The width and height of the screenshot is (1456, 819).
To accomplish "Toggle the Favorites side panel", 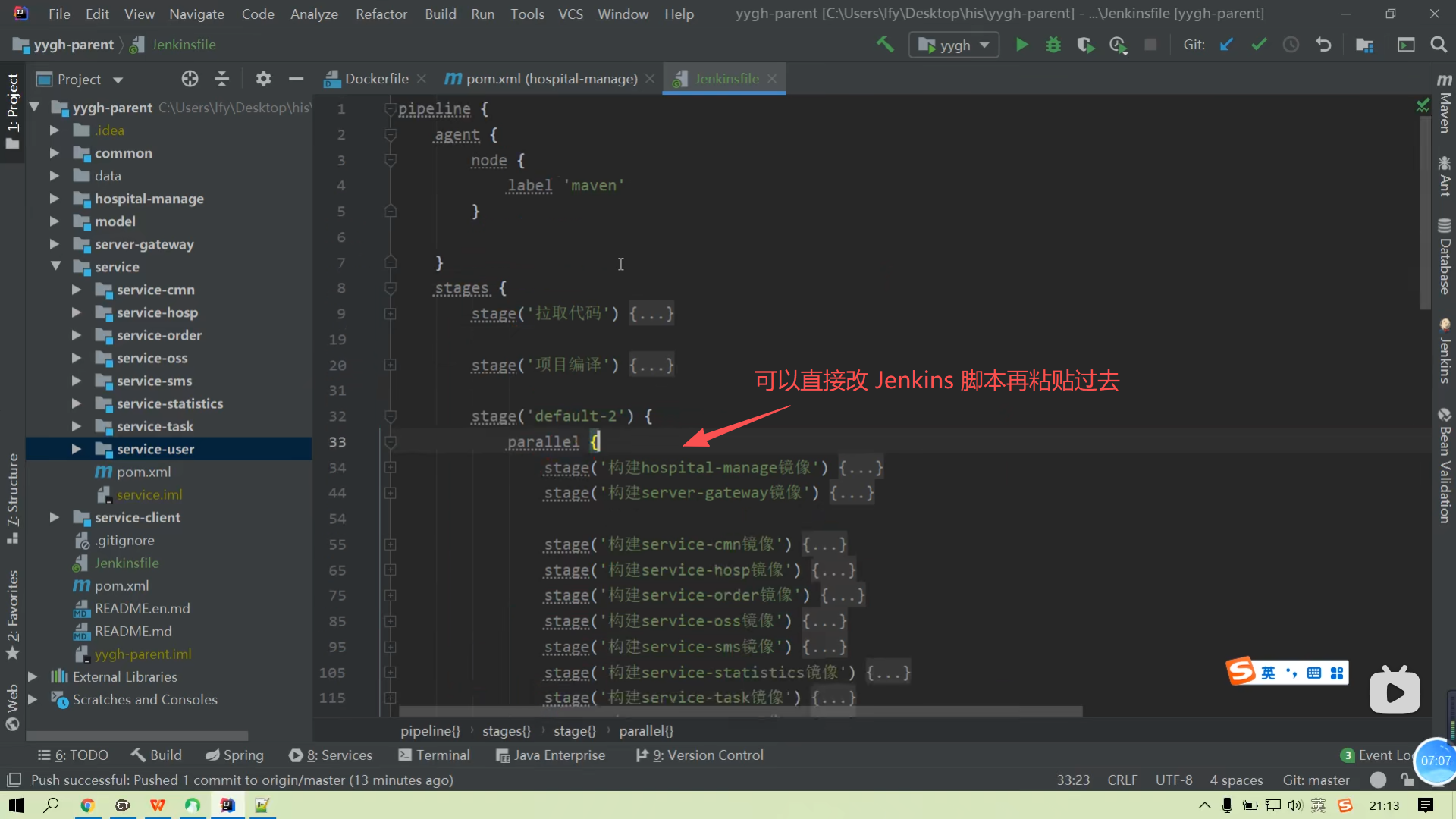I will coord(12,614).
